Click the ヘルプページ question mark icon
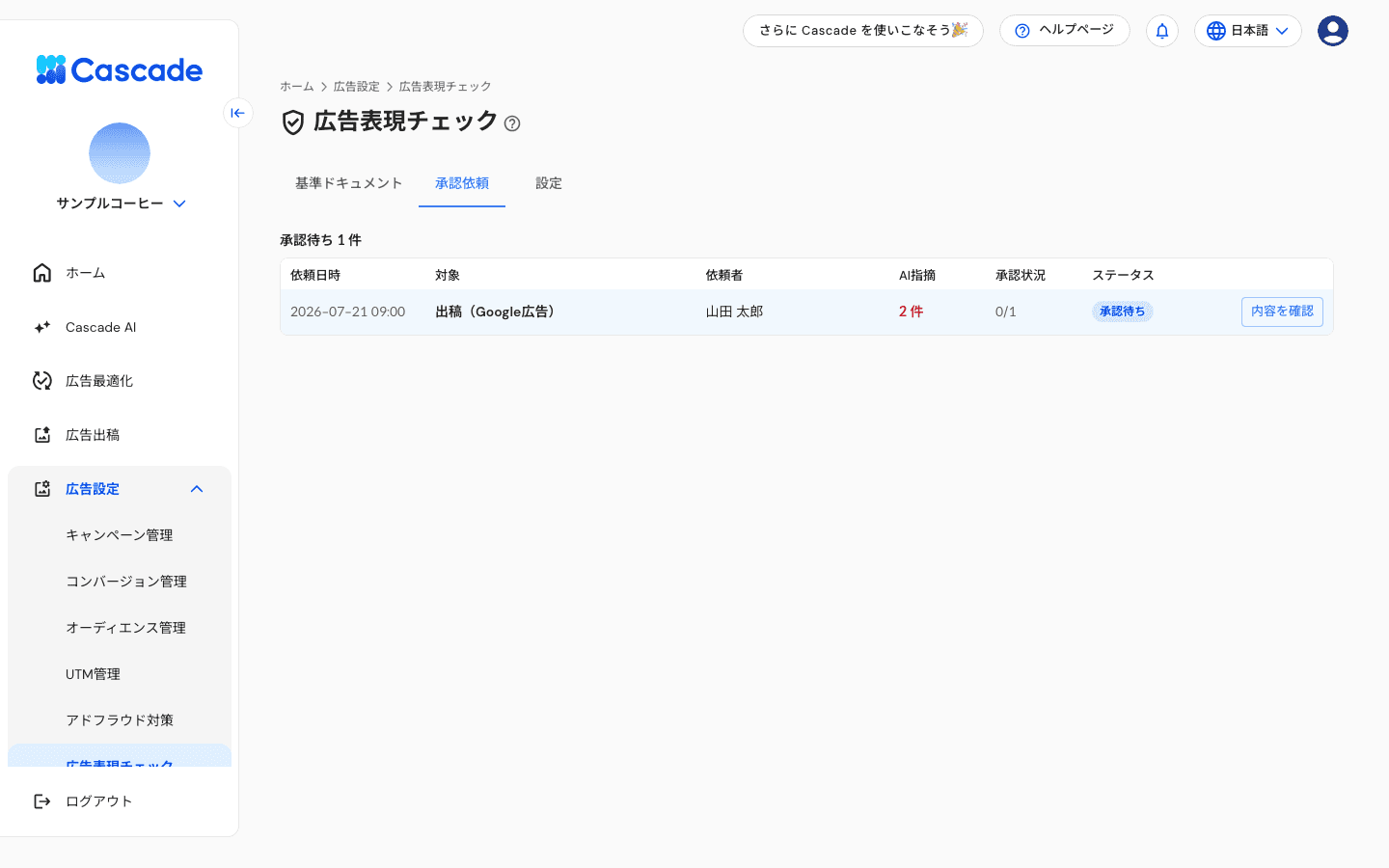This screenshot has height=868, width=1389. pos(1022,31)
